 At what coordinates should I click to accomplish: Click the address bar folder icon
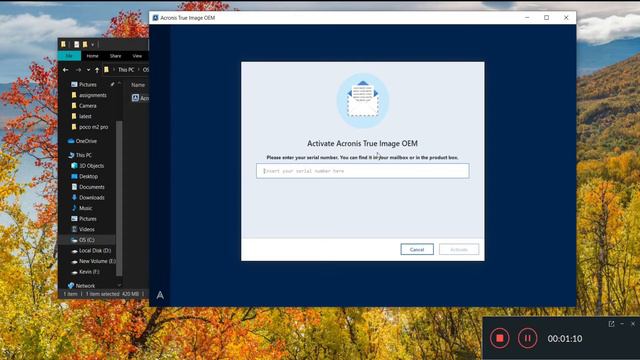(106, 70)
